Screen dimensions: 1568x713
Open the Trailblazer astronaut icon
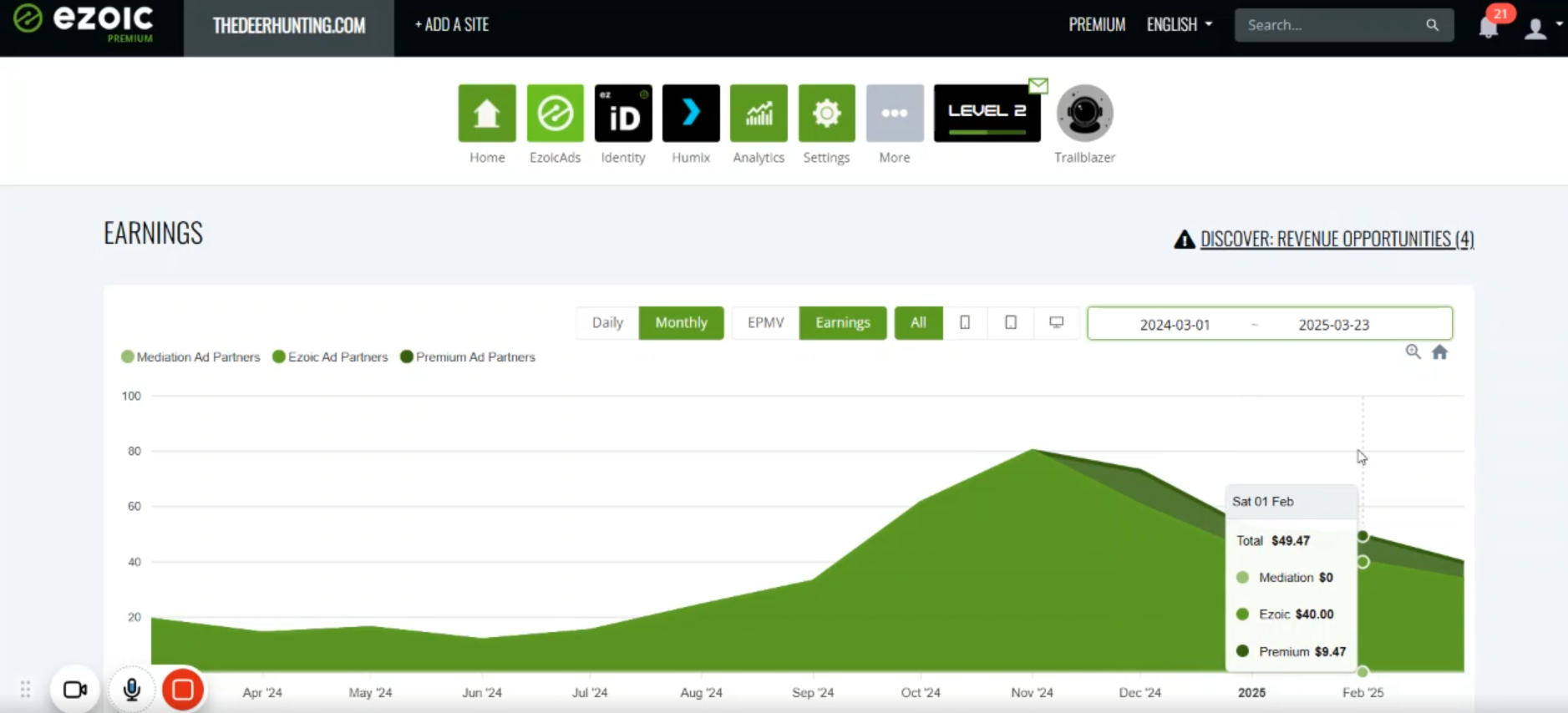click(1084, 113)
